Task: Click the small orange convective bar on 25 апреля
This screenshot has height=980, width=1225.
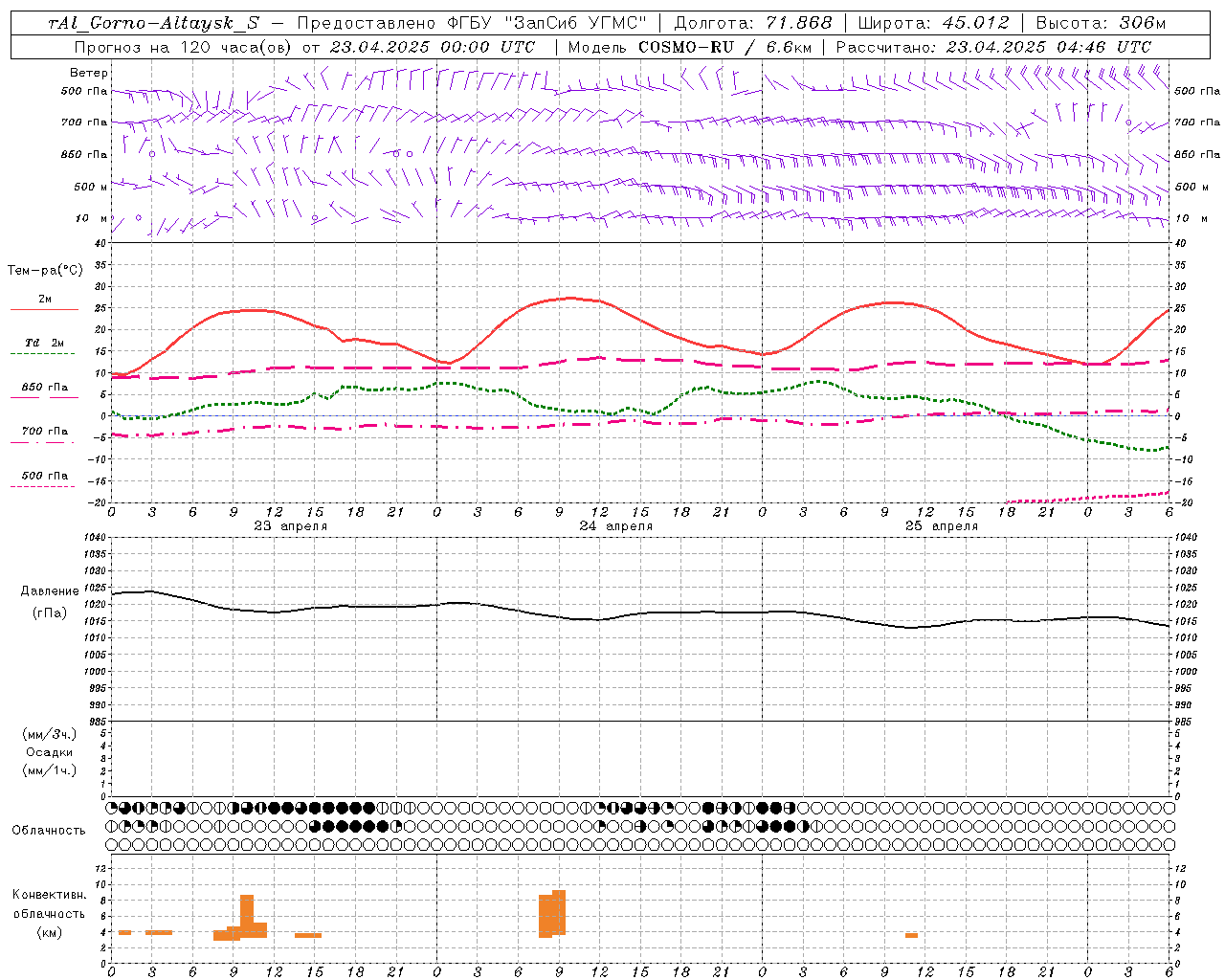Action: point(911,935)
